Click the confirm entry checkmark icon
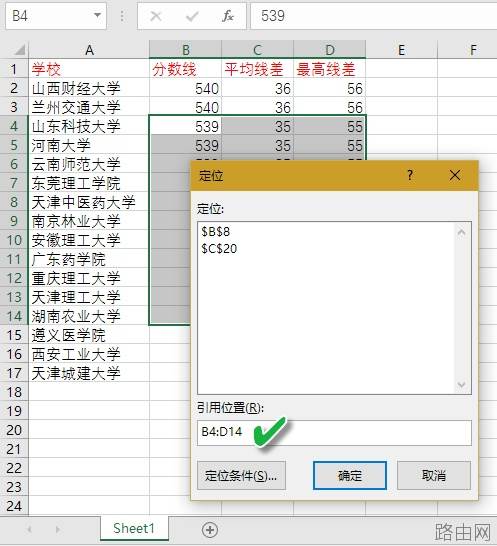 tap(192, 16)
